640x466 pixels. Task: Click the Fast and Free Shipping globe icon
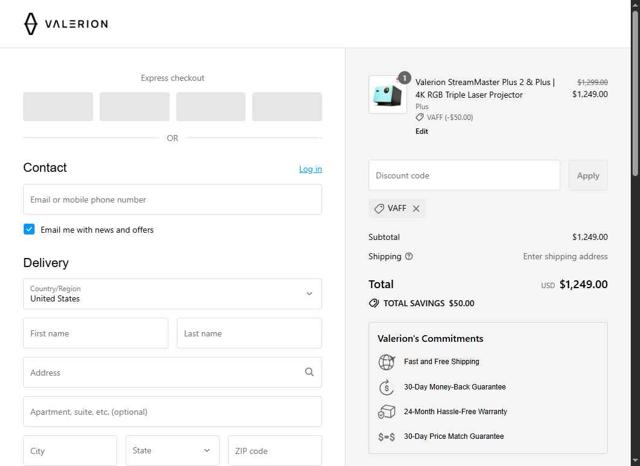386,362
